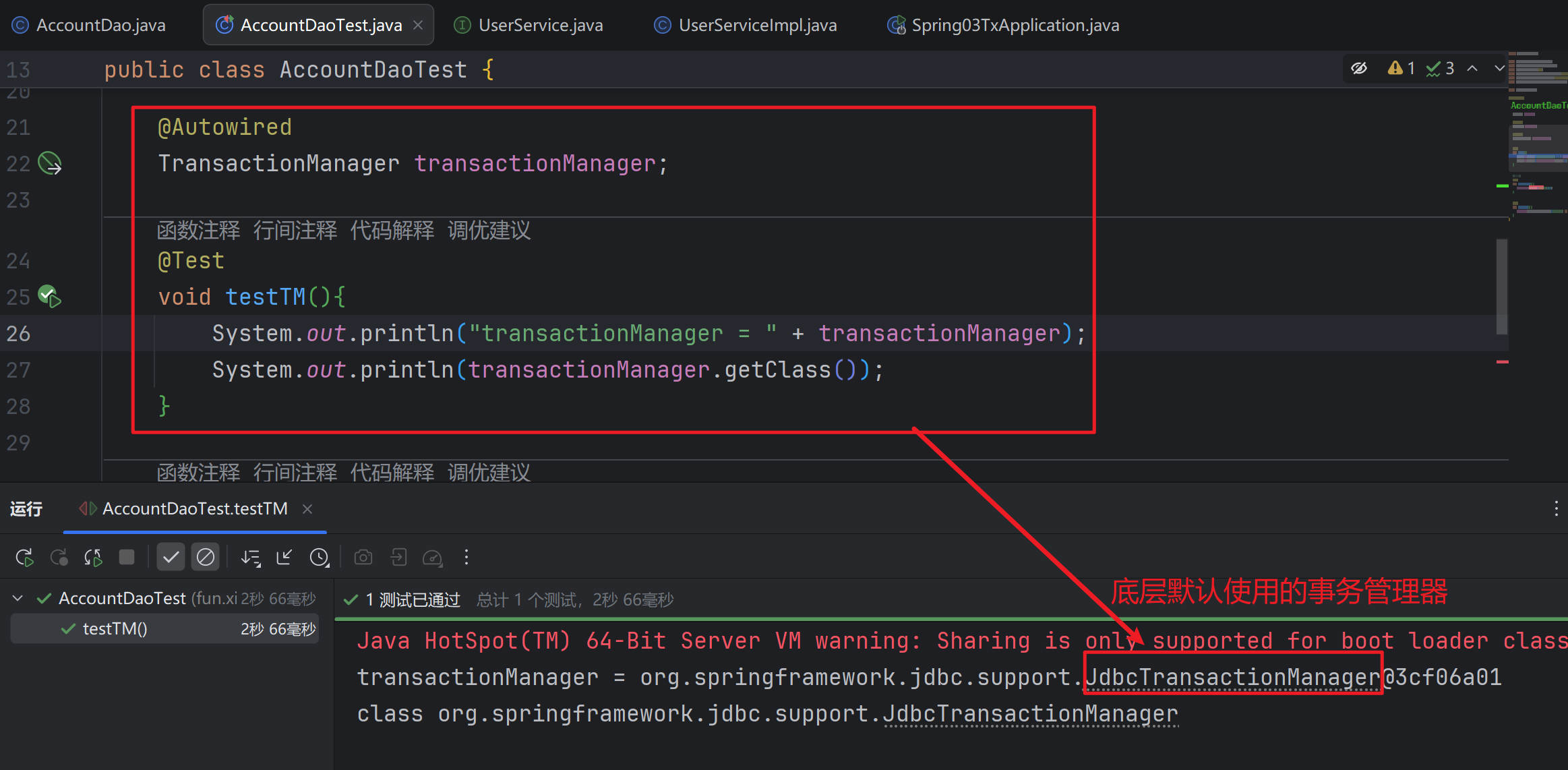Select testTM() in the test tree
The width and height of the screenshot is (1568, 770).
coord(115,629)
